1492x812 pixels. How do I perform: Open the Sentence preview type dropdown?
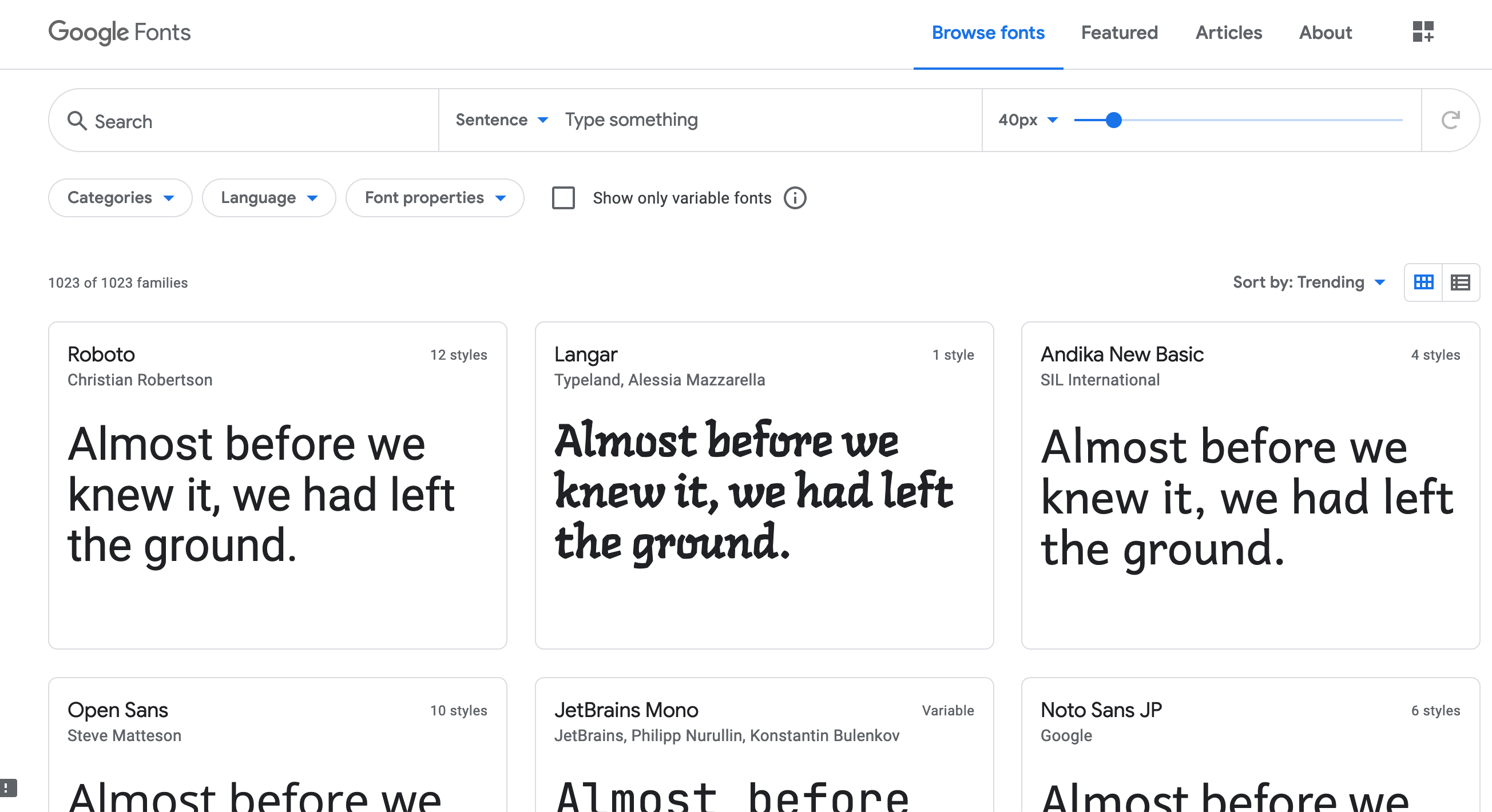coord(502,120)
